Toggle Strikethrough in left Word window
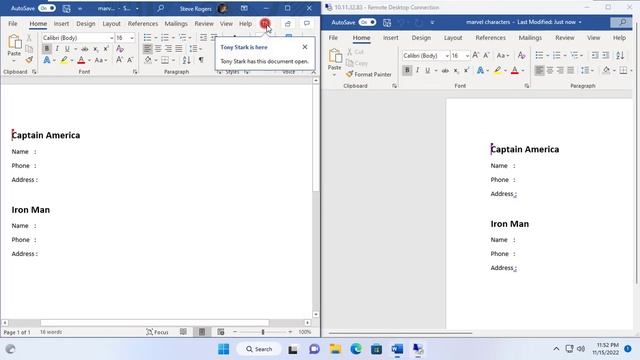Viewport: 640px width, 360px height. pyautogui.click(x=84, y=49)
